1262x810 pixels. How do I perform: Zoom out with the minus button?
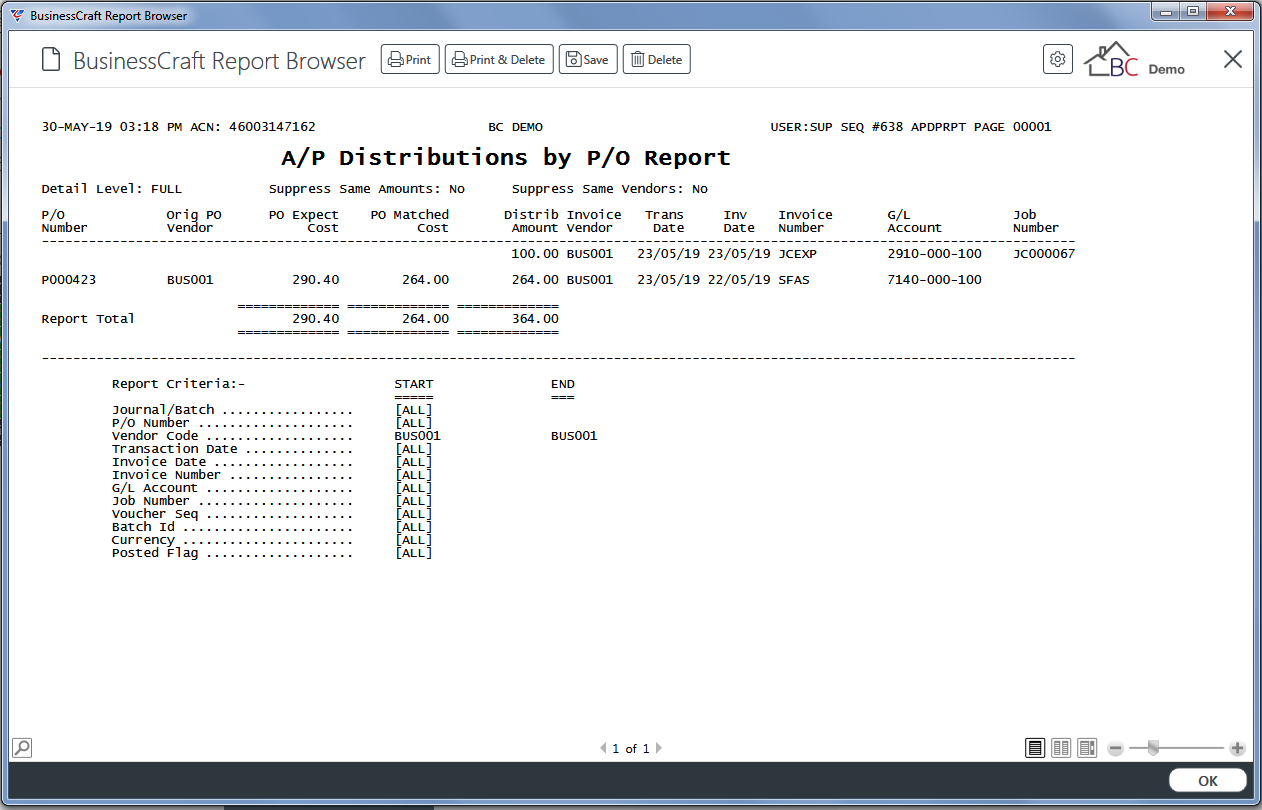1116,748
